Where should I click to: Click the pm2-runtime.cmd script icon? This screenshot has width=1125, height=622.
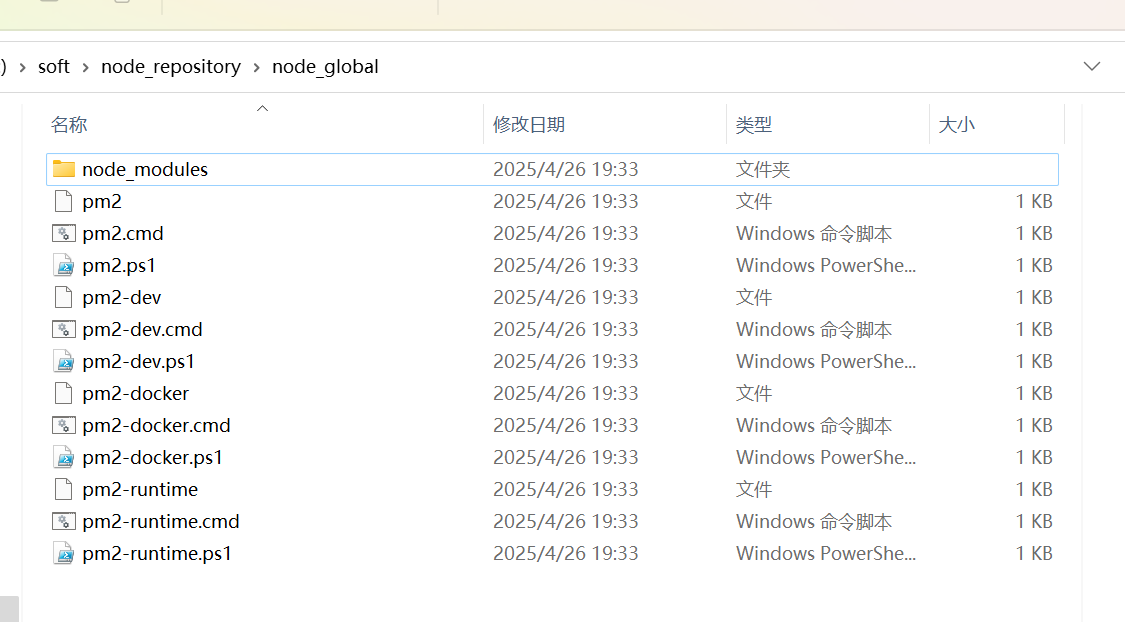63,522
